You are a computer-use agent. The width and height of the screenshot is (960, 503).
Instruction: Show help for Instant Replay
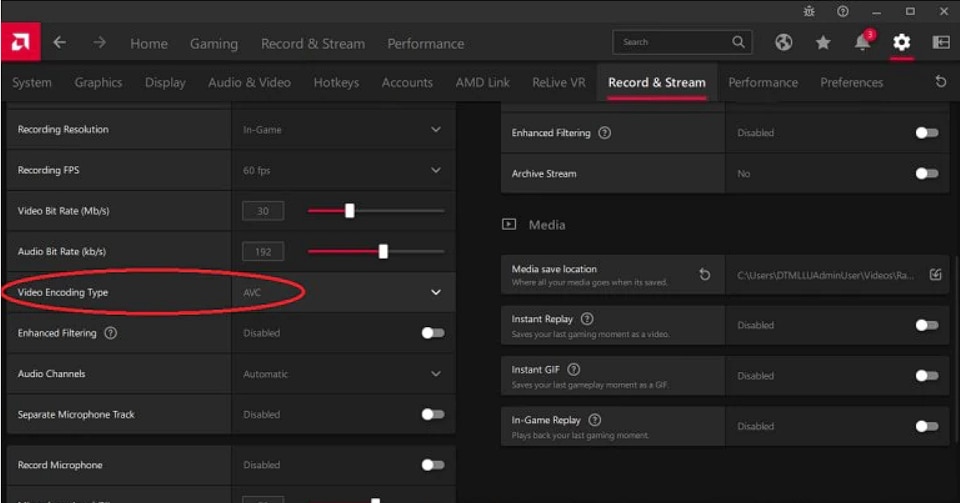click(x=587, y=319)
